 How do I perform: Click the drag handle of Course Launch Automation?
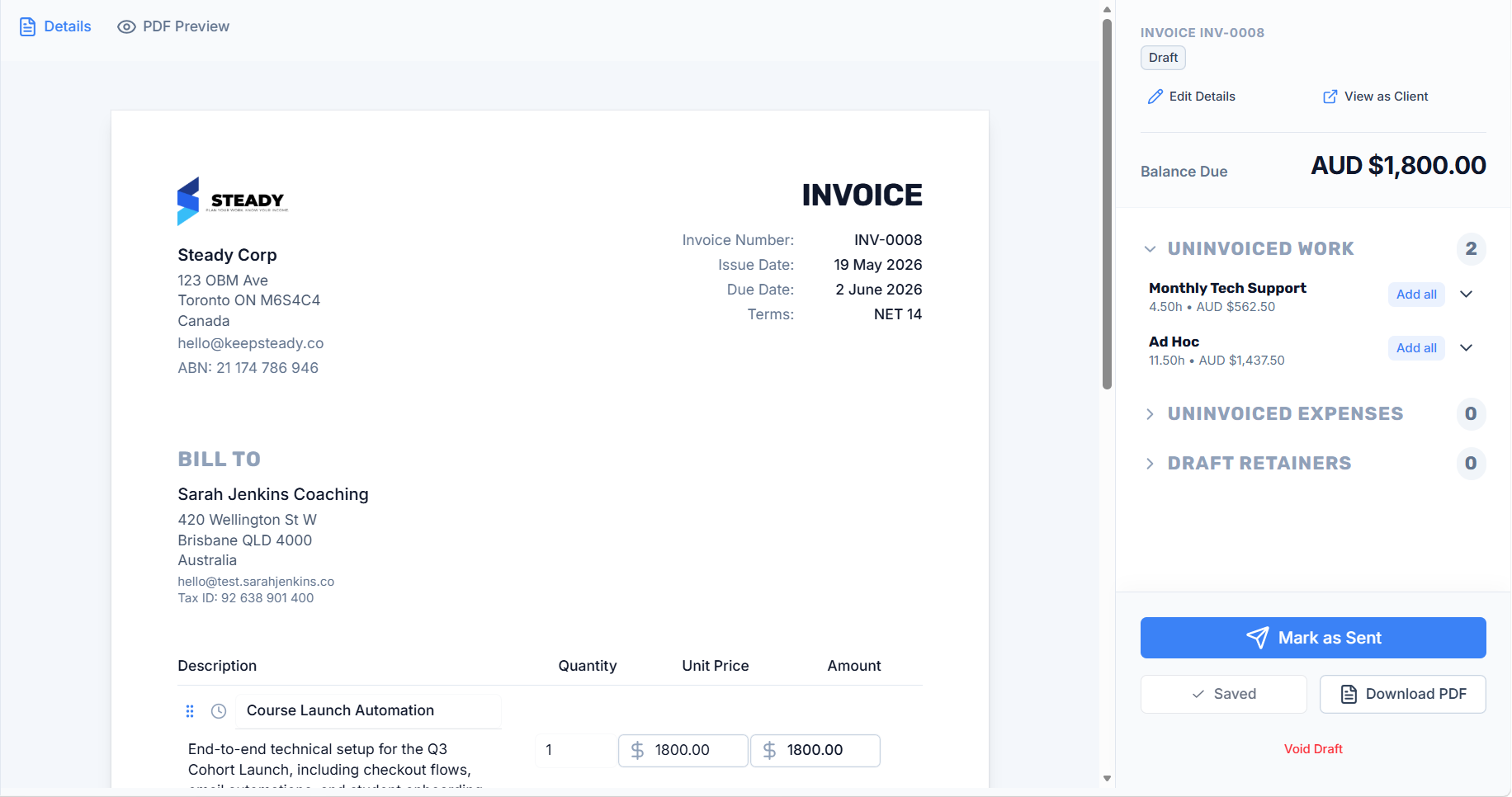(190, 710)
